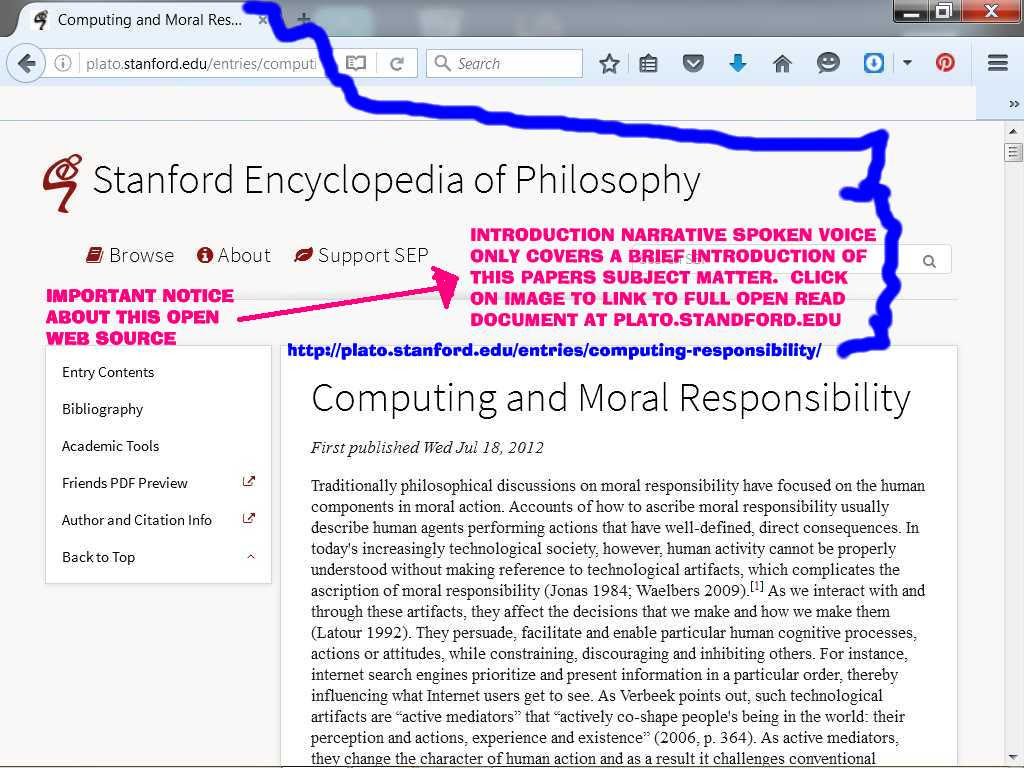Close the current browser tab
The height and width of the screenshot is (768, 1024).
(x=263, y=20)
